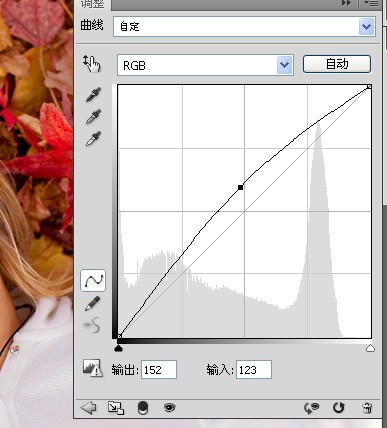
Task: Toggle clip to layer circle icon
Action: point(143,408)
